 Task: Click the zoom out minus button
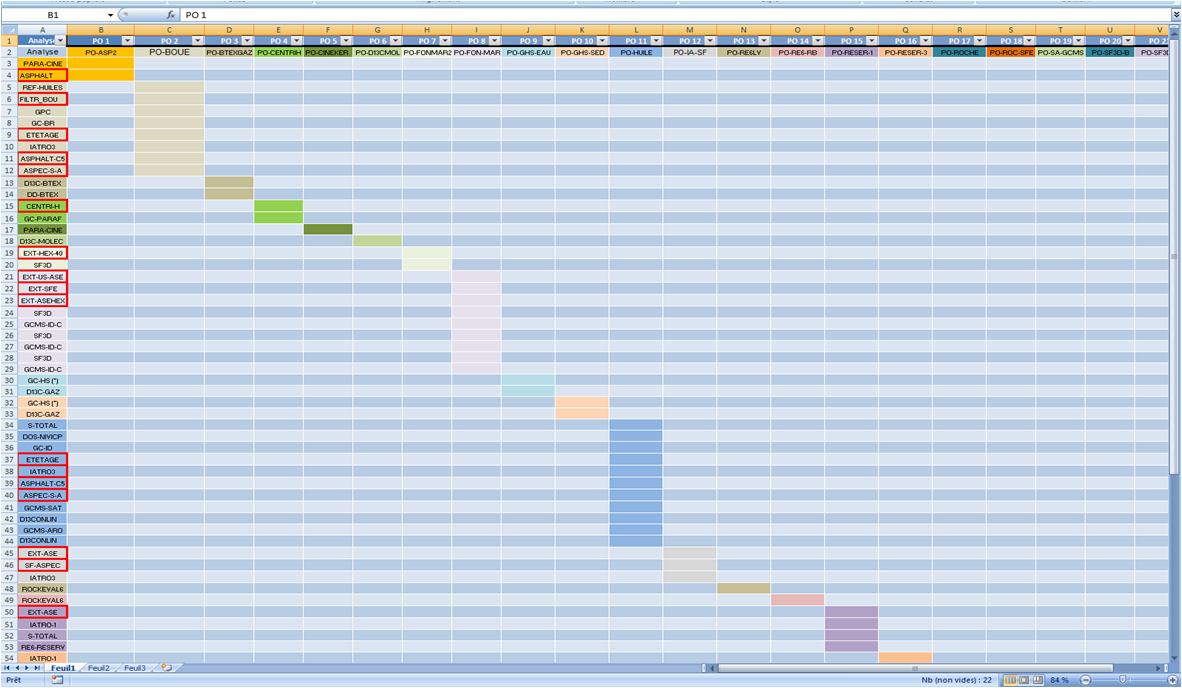1085,680
